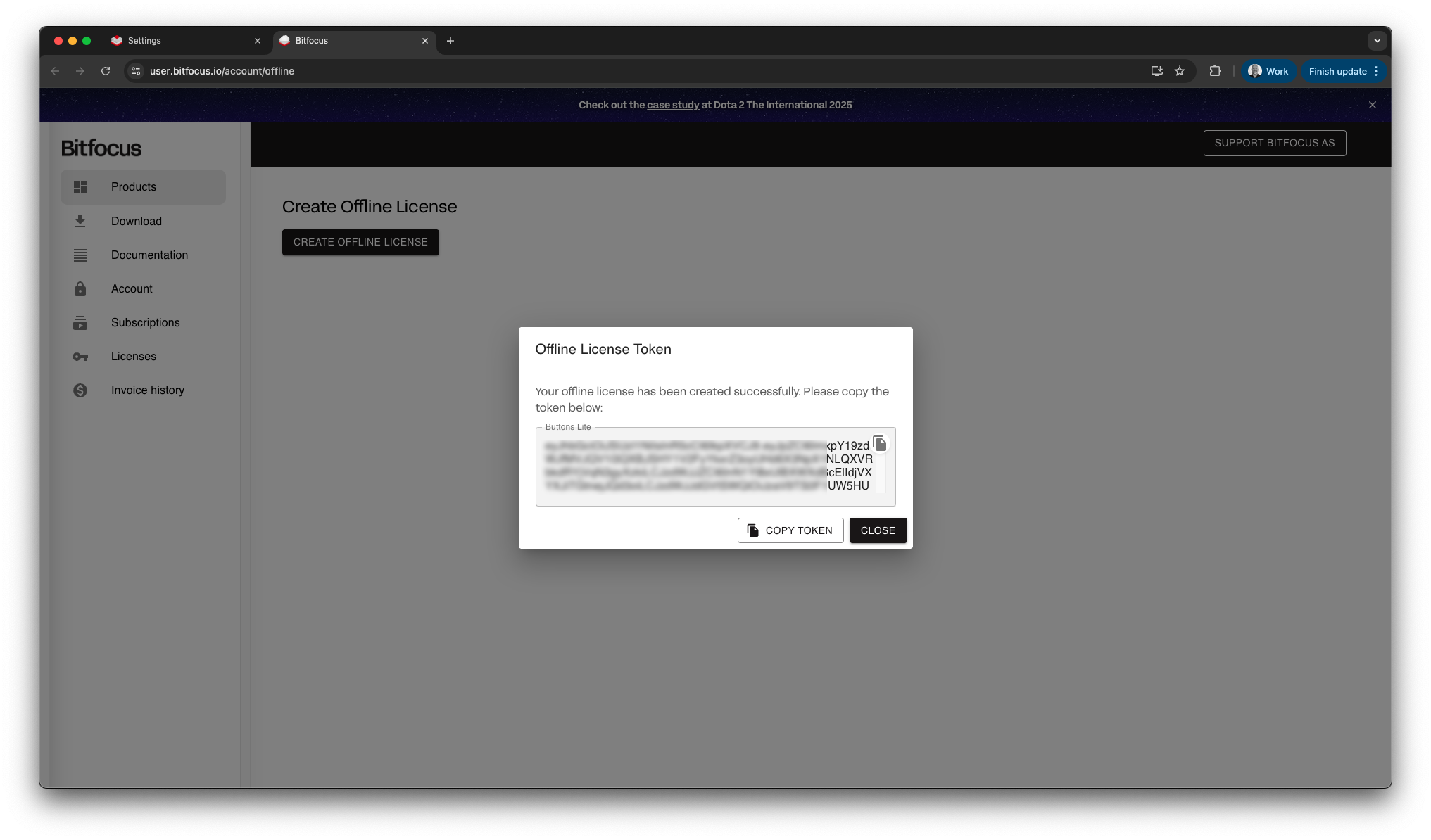
Task: Click the Download arrow icon in sidebar
Action: [80, 222]
